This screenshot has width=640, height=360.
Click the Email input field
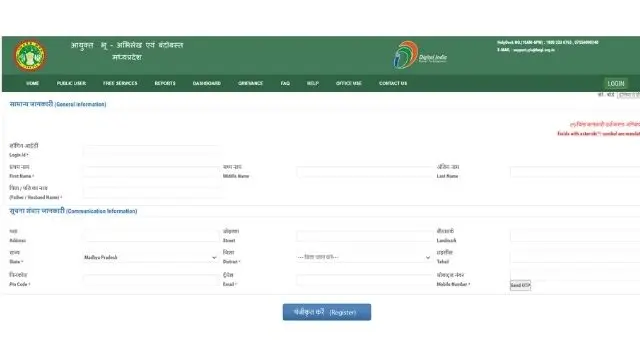tap(364, 280)
